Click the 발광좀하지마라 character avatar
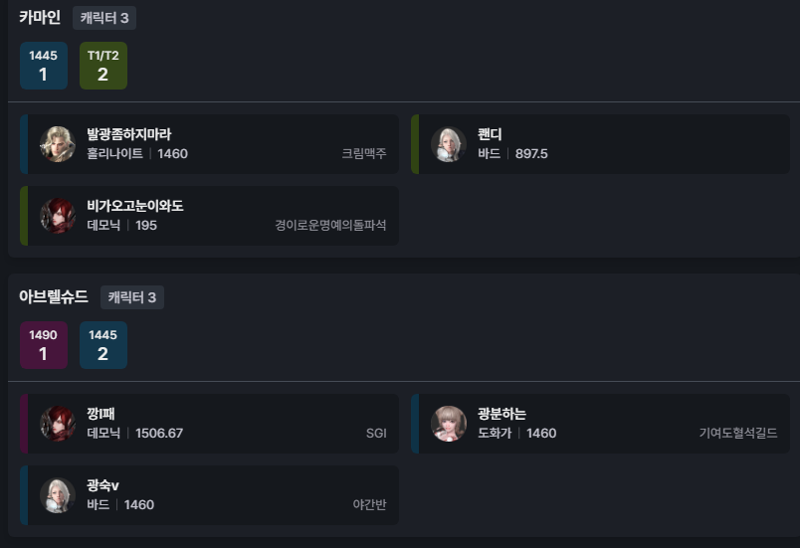 click(x=58, y=144)
